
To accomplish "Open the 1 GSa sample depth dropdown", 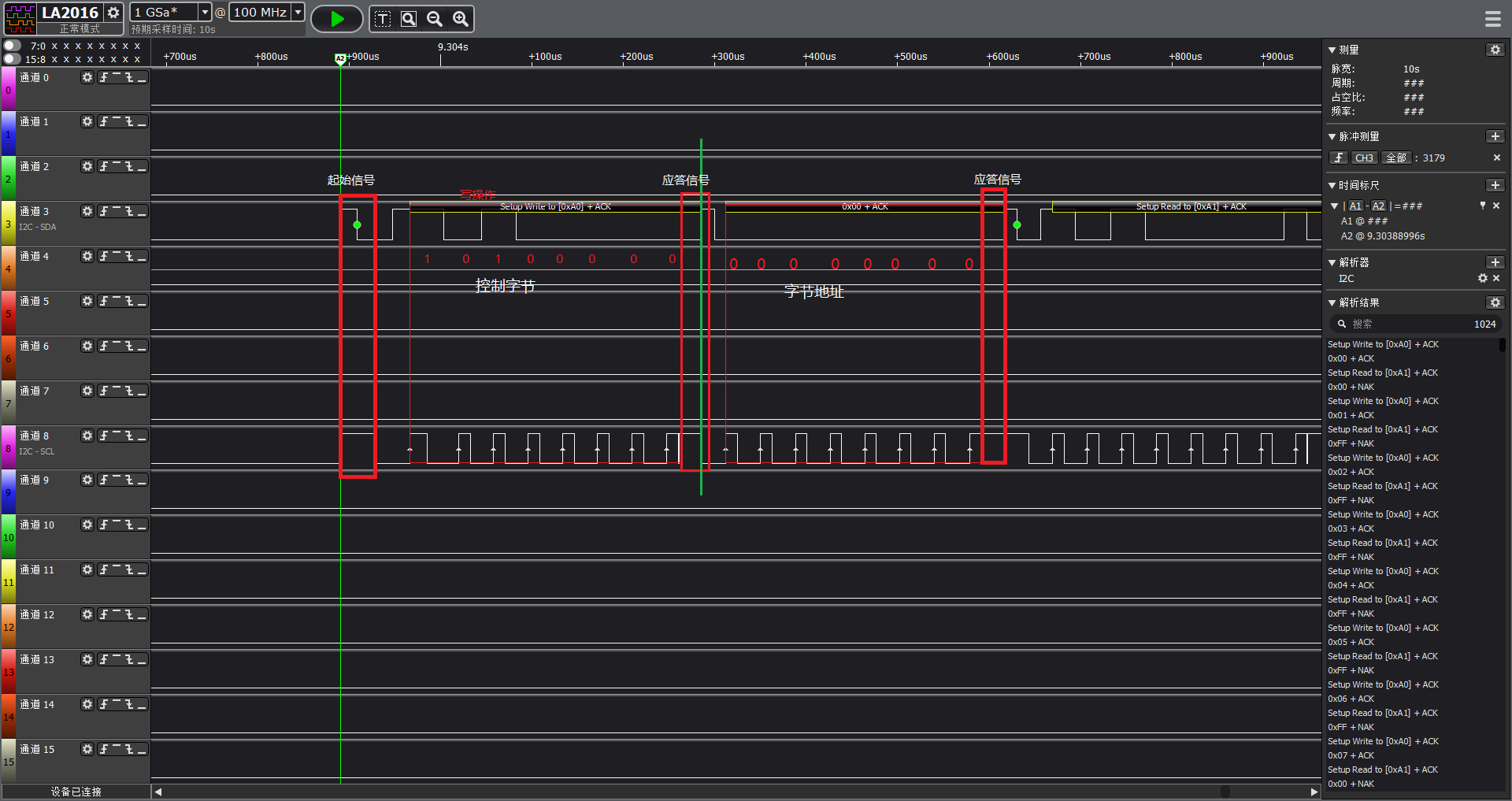I will pos(205,12).
